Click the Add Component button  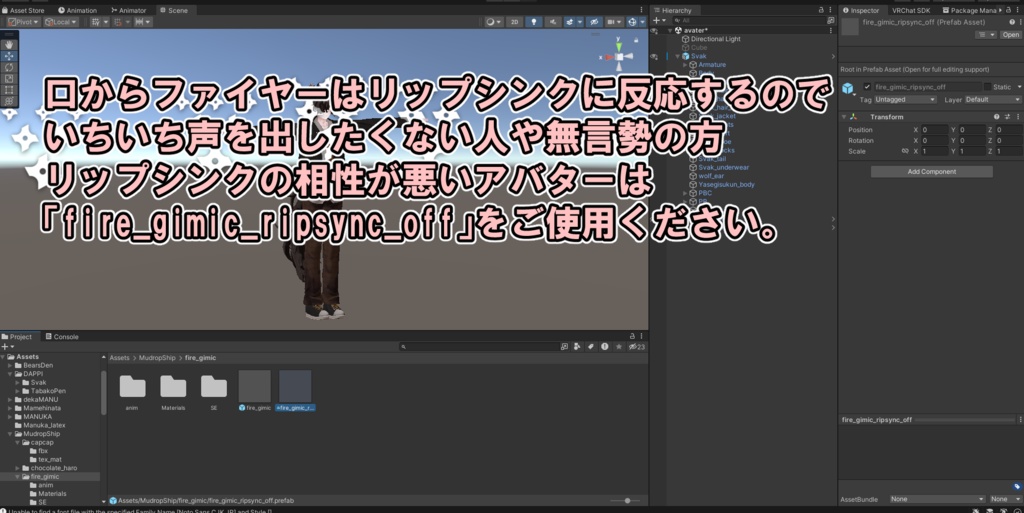[931, 172]
